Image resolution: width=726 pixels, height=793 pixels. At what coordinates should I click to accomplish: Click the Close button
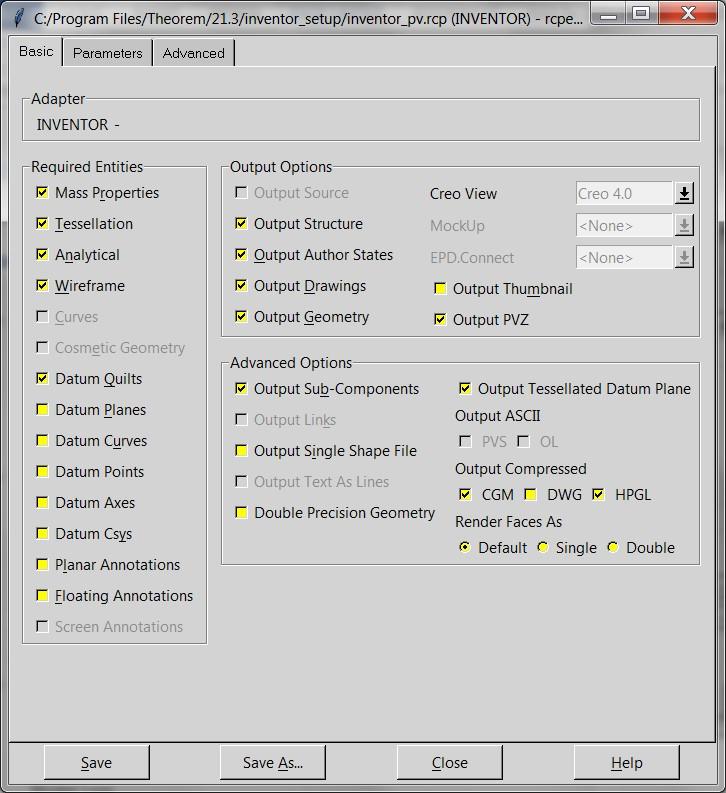pyautogui.click(x=449, y=762)
